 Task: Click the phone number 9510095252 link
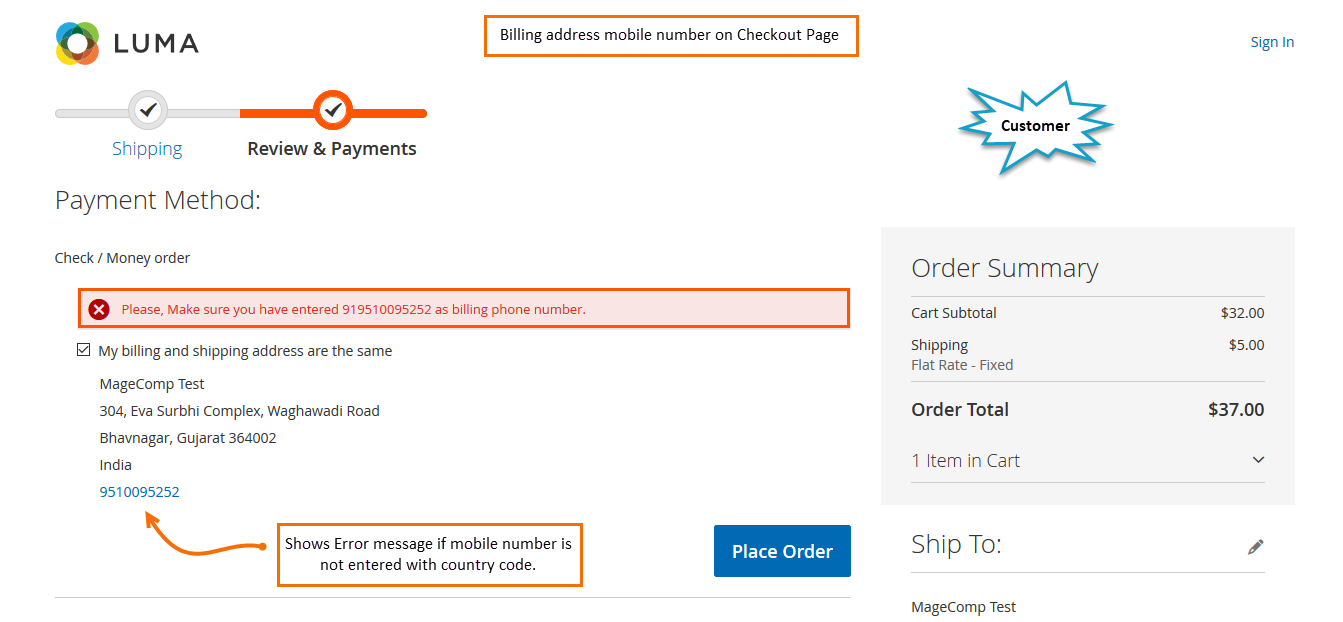pos(139,492)
